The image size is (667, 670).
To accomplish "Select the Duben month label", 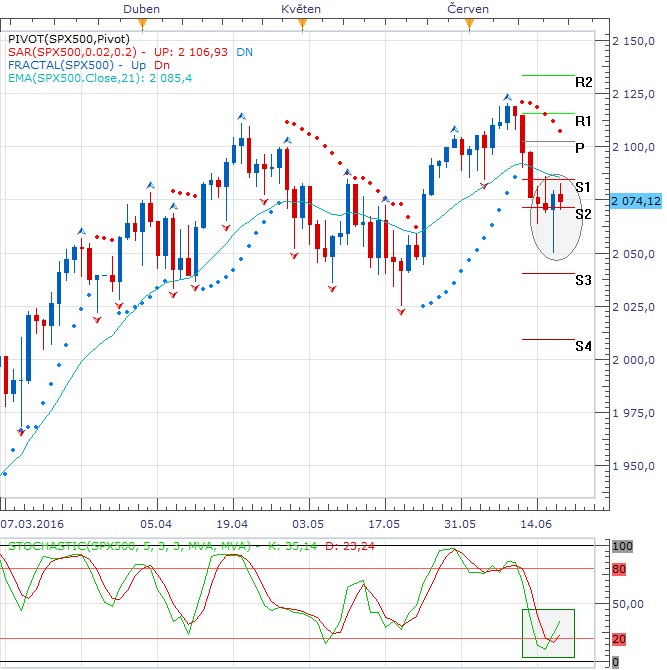I will [141, 8].
